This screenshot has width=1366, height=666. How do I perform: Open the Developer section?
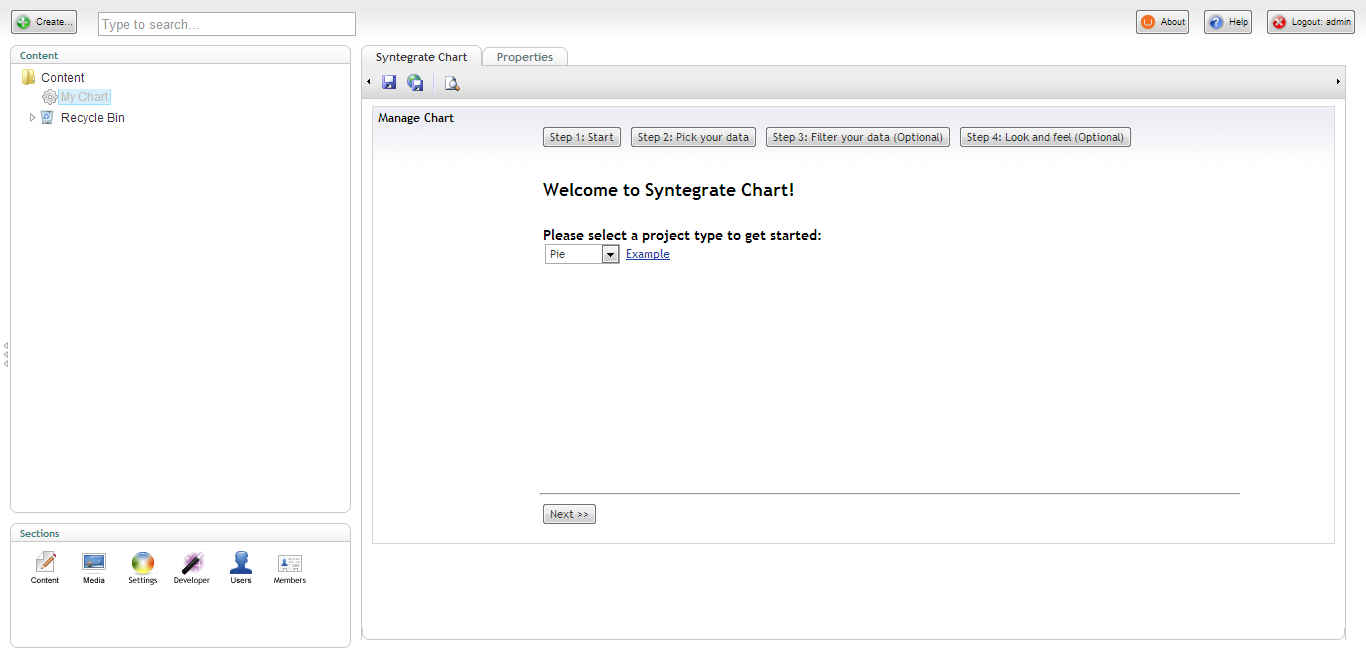click(192, 567)
